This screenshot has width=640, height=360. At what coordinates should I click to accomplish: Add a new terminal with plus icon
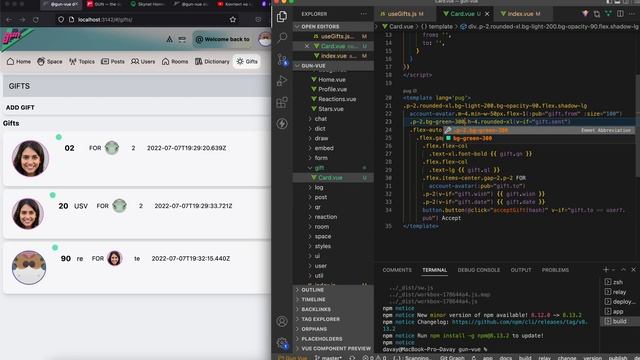pos(606,269)
